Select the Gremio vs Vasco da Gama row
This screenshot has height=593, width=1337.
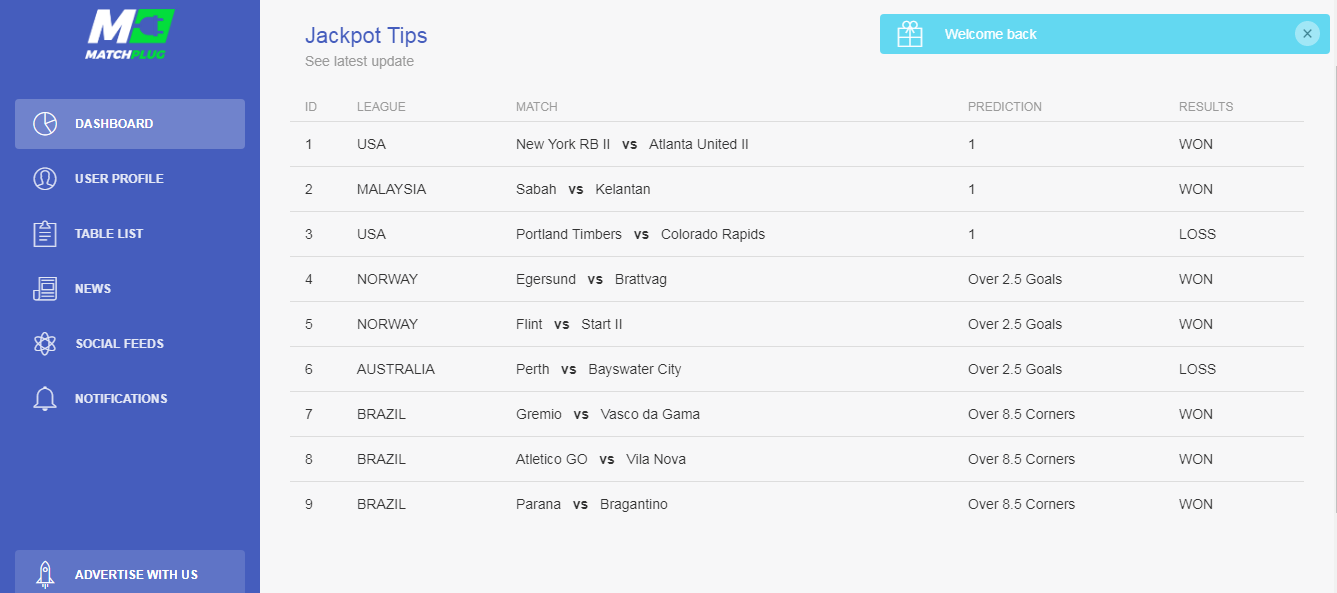tap(797, 414)
